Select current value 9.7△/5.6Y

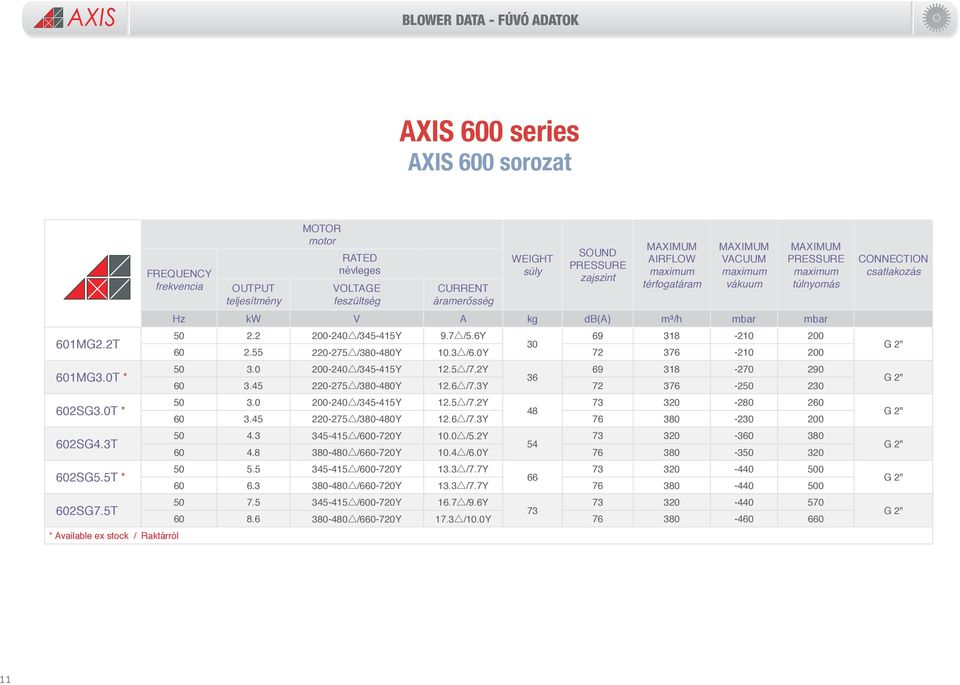tap(463, 336)
